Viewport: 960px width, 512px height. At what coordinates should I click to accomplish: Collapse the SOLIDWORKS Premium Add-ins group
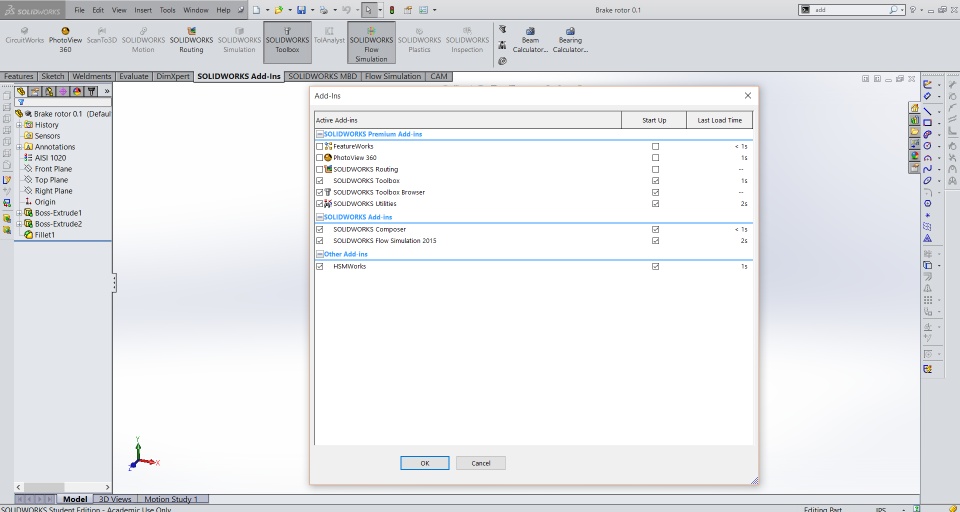320,134
